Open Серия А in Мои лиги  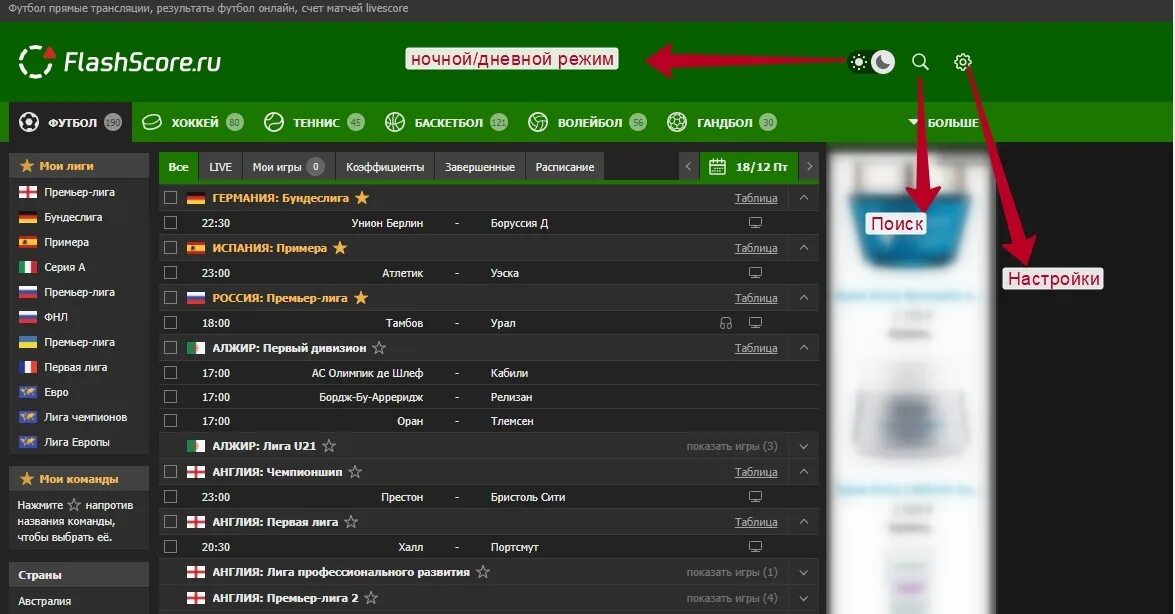pyautogui.click(x=64, y=267)
